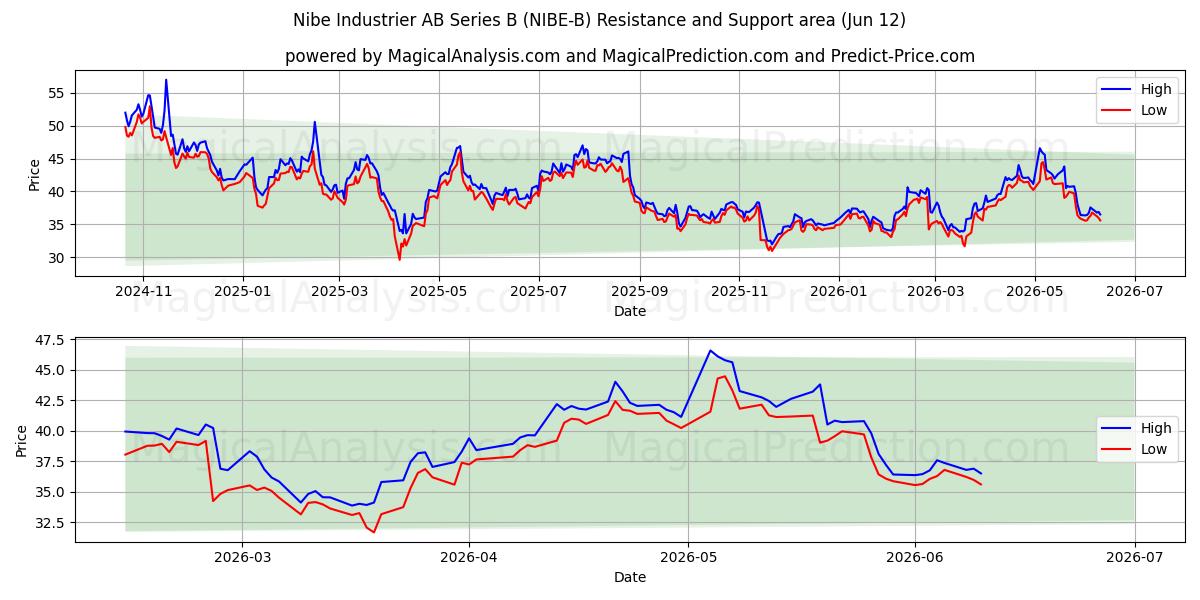This screenshot has height=600, width=1200.
Task: Click the '2026-06' x-axis label in the bottom chart
Action: [915, 557]
